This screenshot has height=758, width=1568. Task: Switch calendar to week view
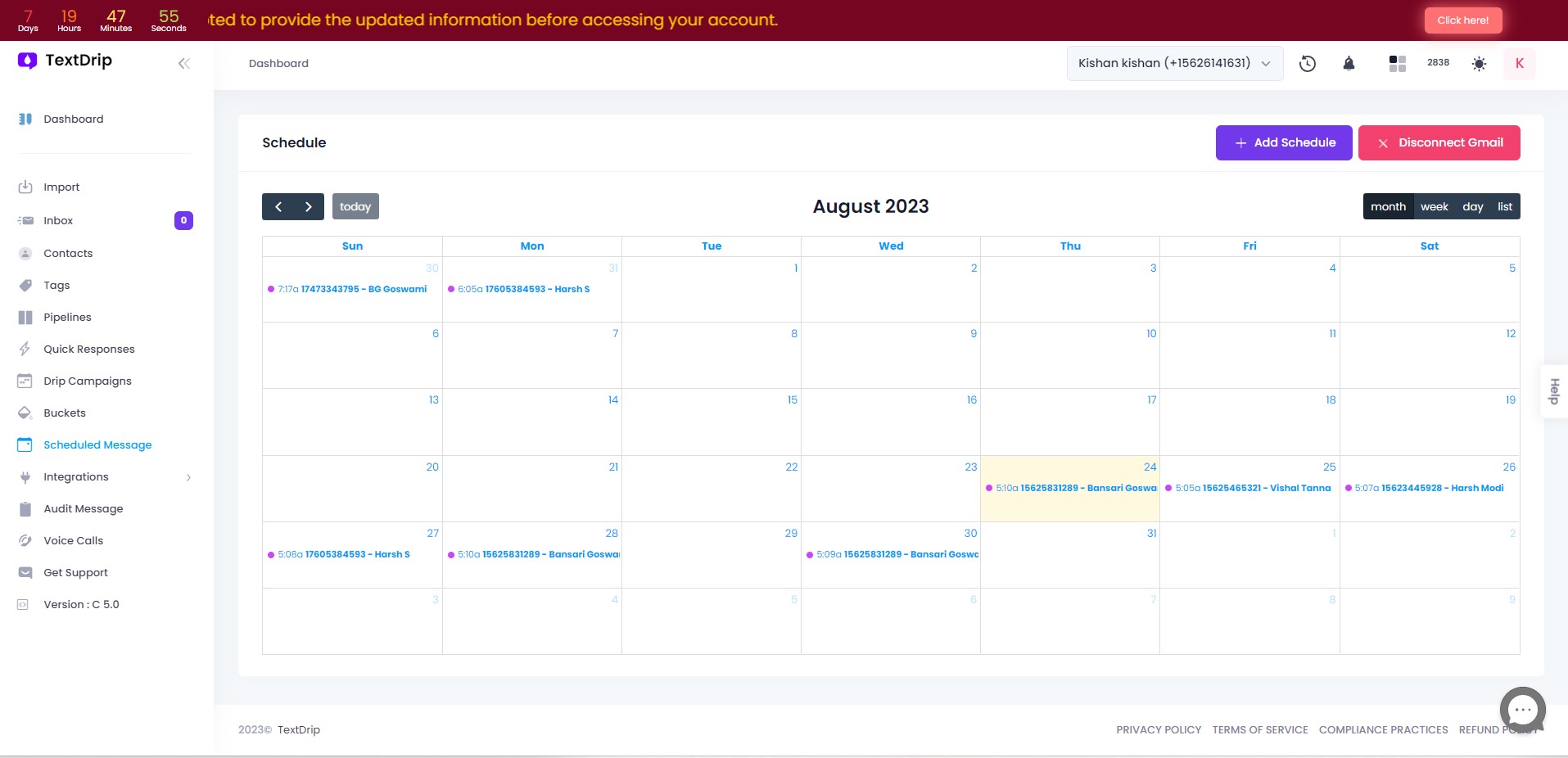1434,207
